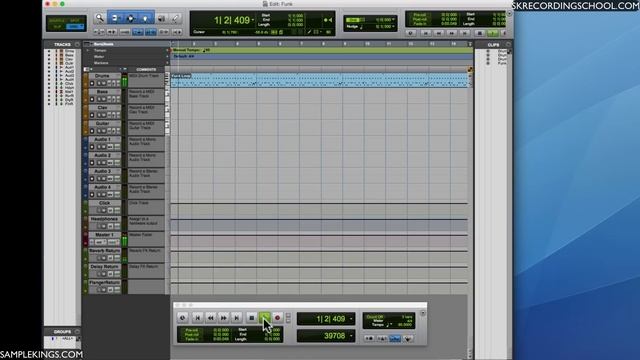The width and height of the screenshot is (640, 360).
Task: Select Delay Return track name
Action: (x=104, y=267)
